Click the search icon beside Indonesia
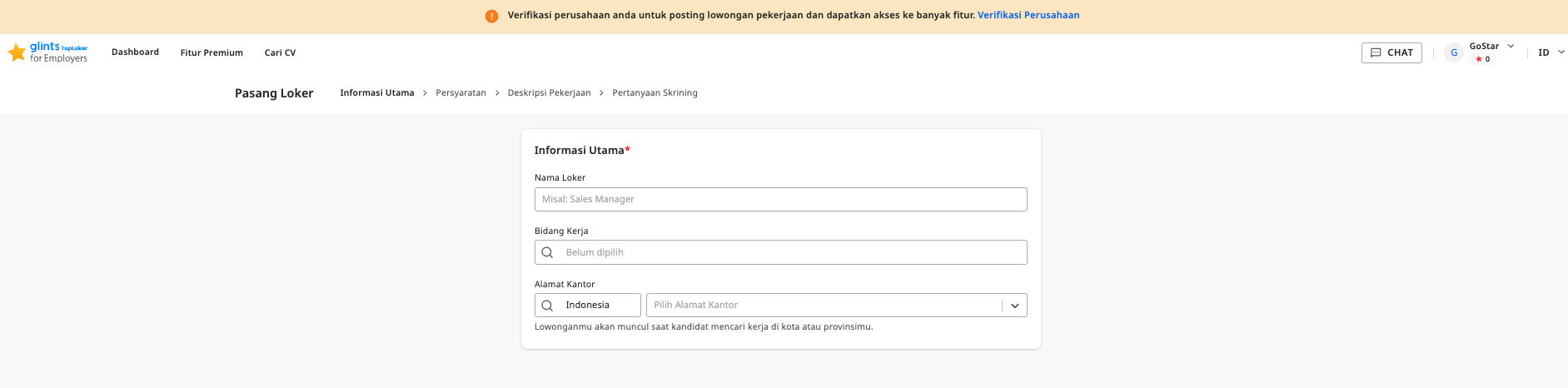This screenshot has width=1568, height=388. [547, 306]
